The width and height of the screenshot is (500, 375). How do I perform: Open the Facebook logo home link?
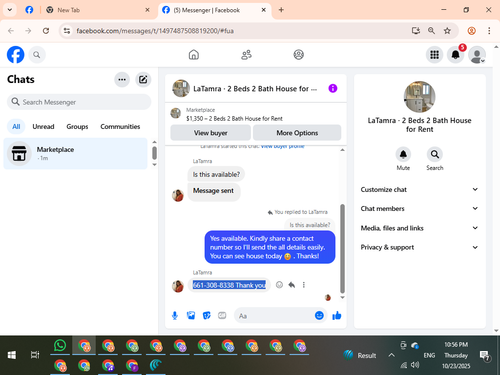point(16,55)
